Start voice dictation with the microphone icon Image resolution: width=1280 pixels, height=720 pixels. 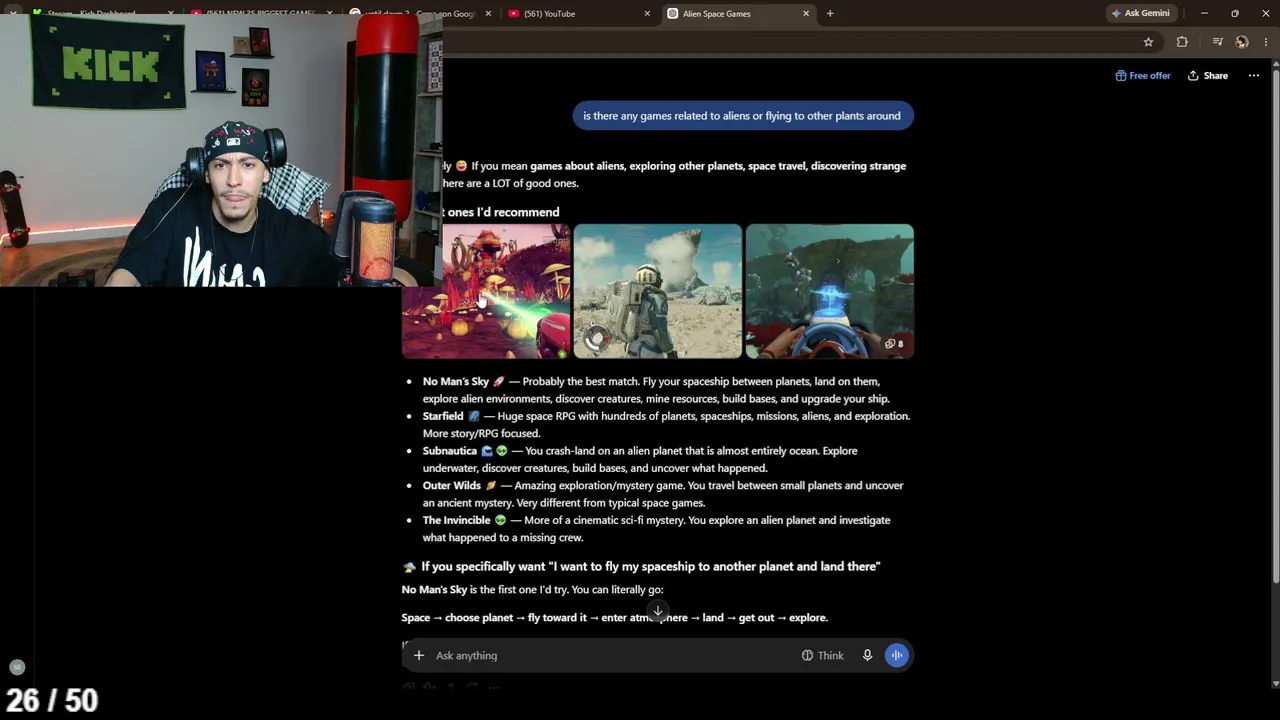867,655
